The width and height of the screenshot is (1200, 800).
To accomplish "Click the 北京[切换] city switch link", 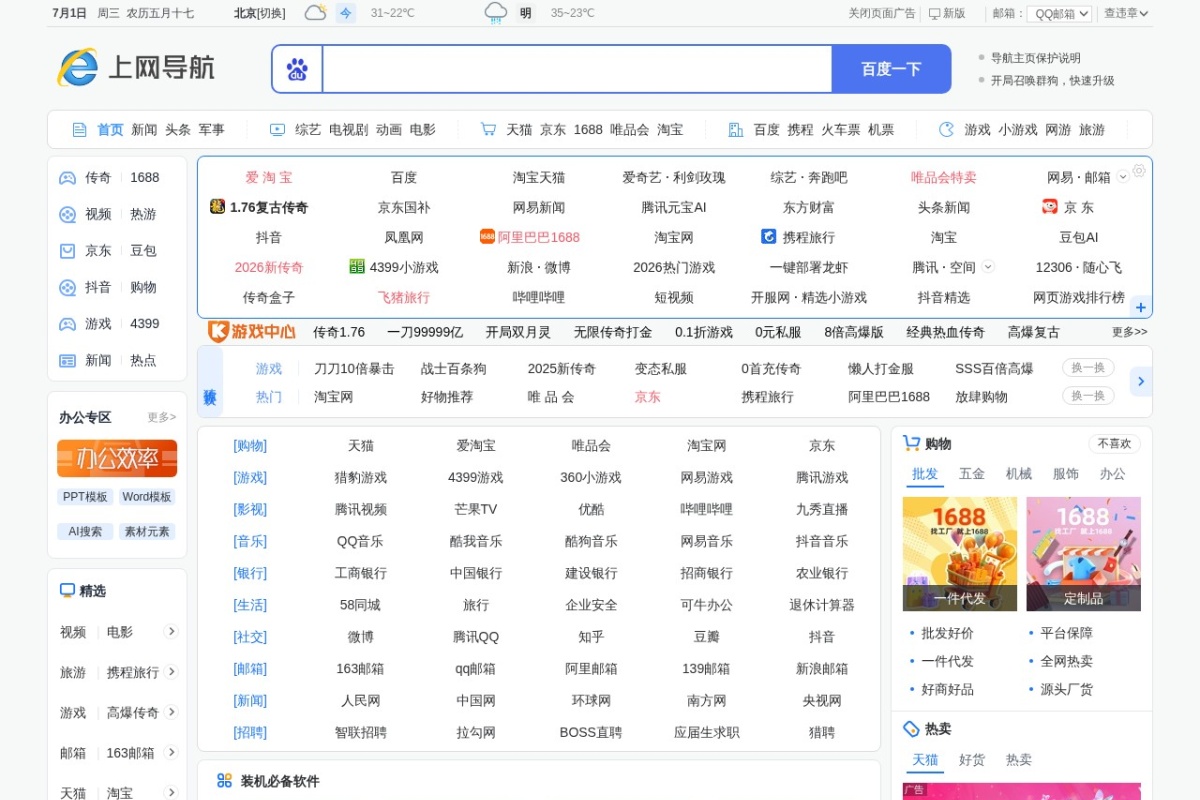I will [x=259, y=13].
